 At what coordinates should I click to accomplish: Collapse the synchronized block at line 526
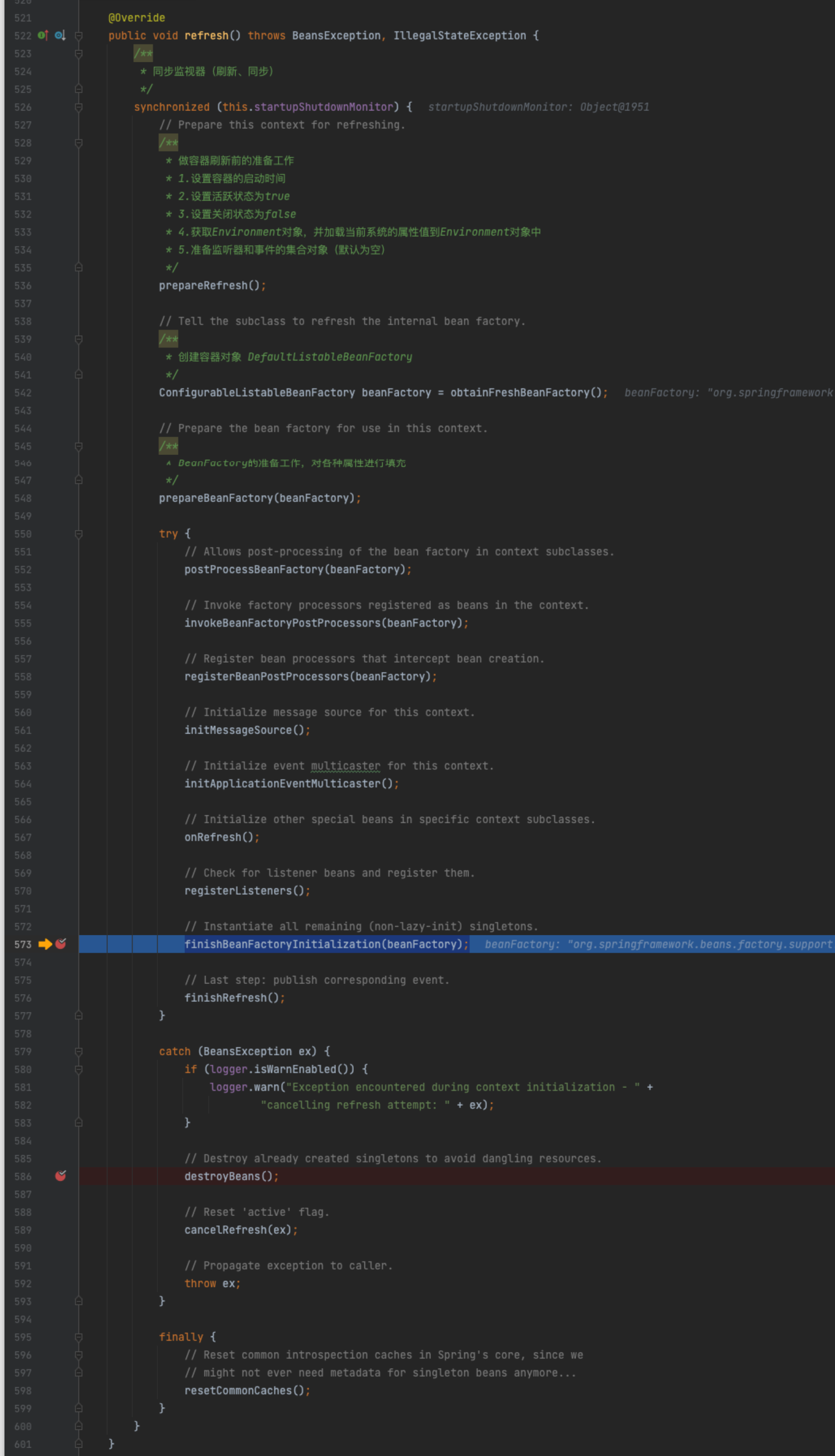79,107
